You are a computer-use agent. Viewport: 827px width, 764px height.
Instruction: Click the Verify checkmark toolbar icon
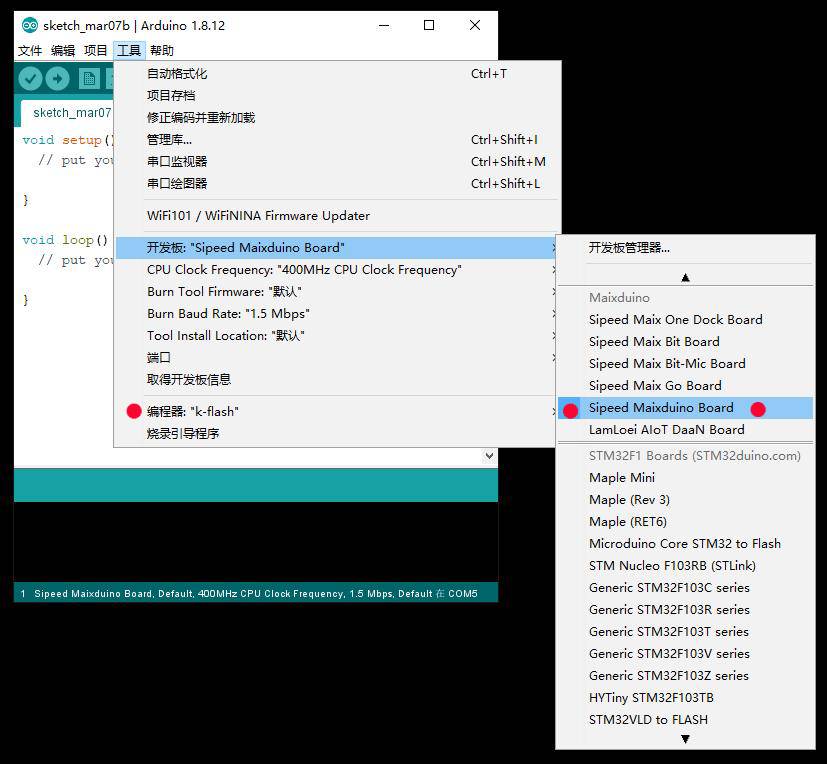[30, 79]
